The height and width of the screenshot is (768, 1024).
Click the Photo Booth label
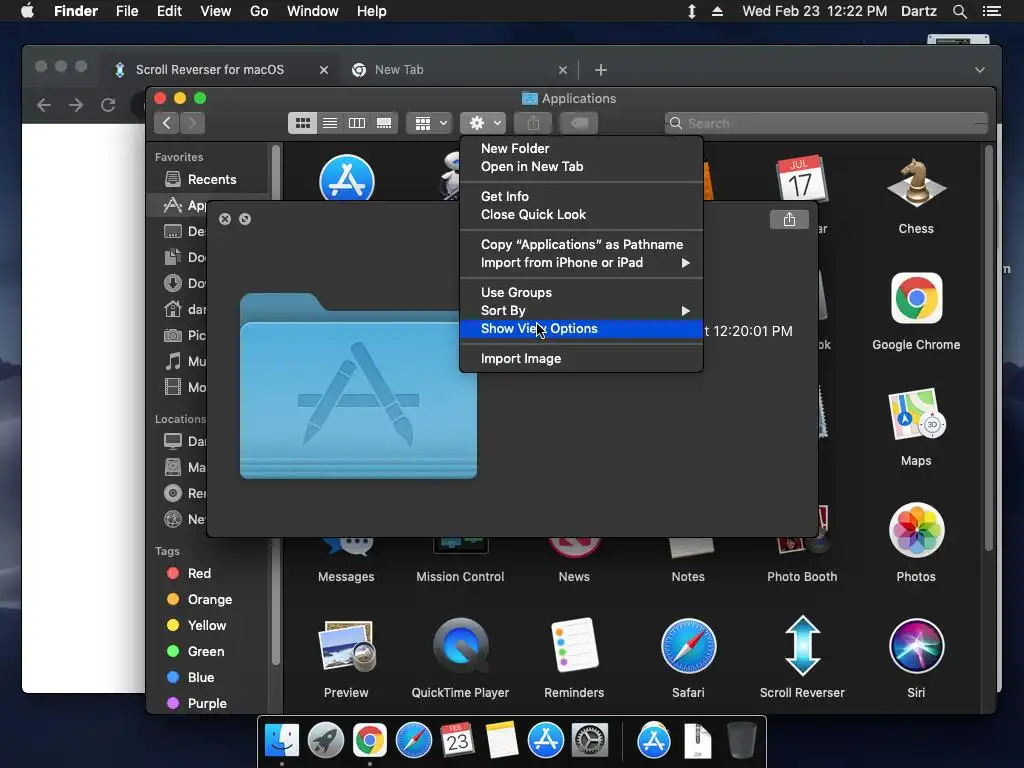click(x=802, y=577)
